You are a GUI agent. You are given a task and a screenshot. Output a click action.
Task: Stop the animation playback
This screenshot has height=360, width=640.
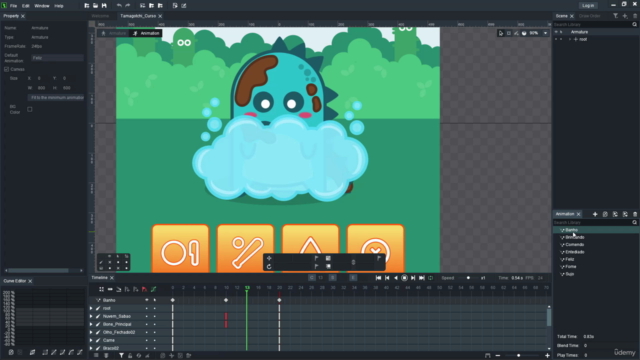tap(404, 278)
